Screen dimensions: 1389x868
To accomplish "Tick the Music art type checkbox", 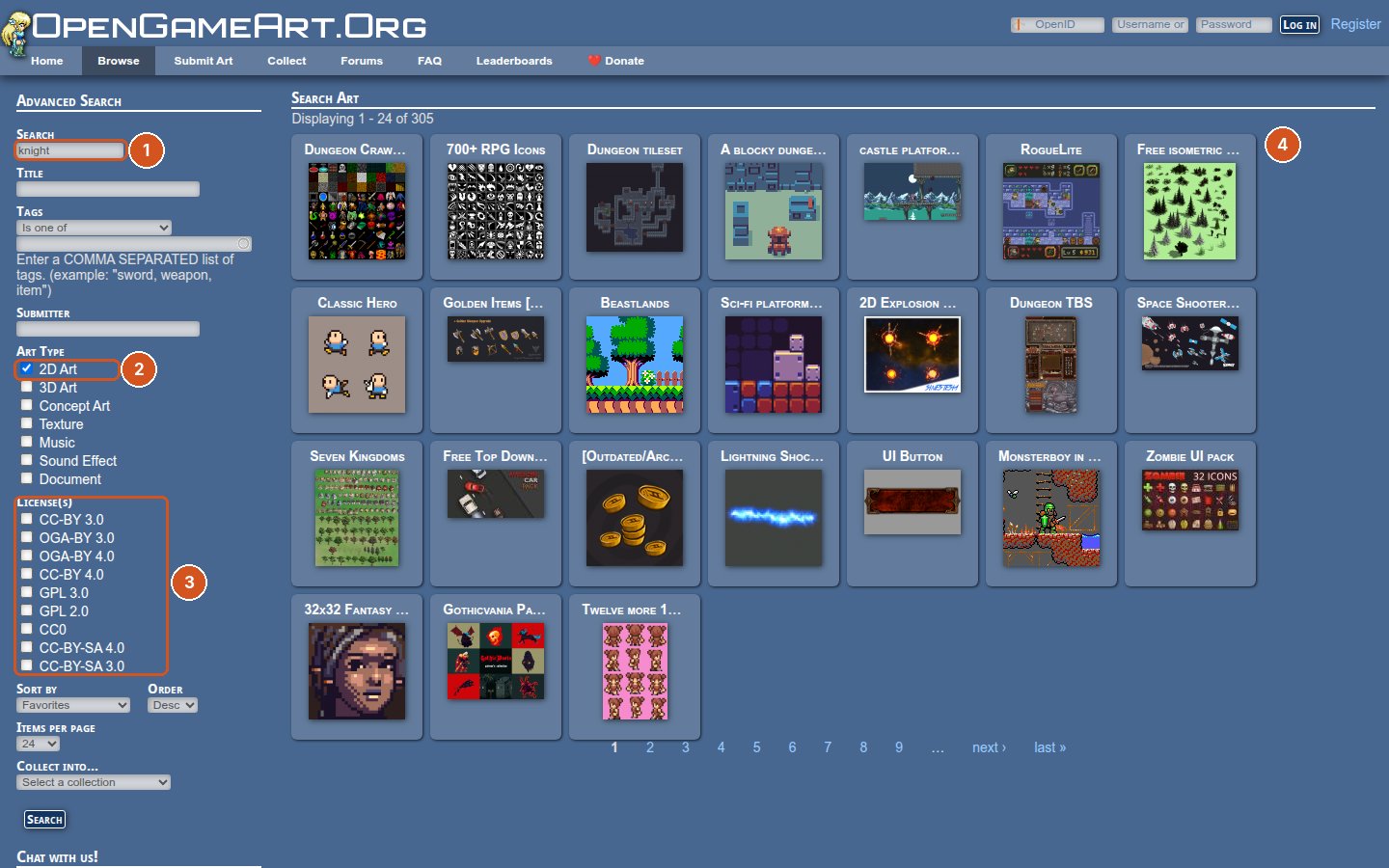I will point(27,442).
